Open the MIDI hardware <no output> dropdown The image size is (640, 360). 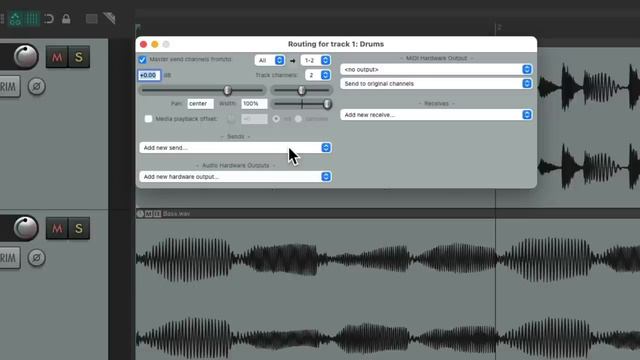[x=436, y=69]
